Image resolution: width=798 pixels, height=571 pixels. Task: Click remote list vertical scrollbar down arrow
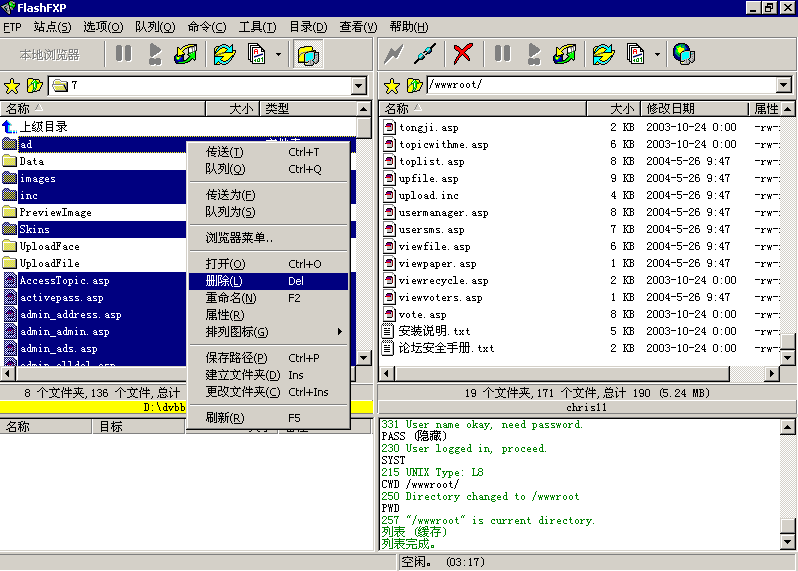[787, 357]
